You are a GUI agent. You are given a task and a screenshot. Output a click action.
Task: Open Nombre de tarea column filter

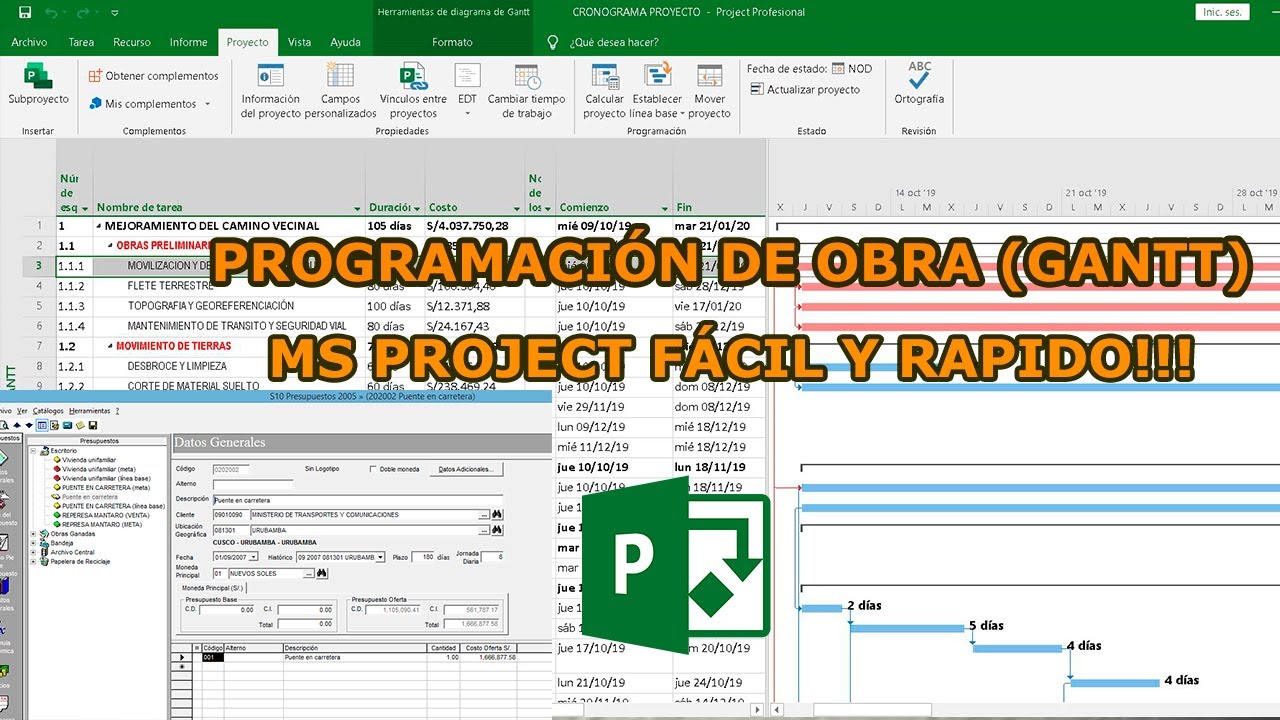(357, 208)
